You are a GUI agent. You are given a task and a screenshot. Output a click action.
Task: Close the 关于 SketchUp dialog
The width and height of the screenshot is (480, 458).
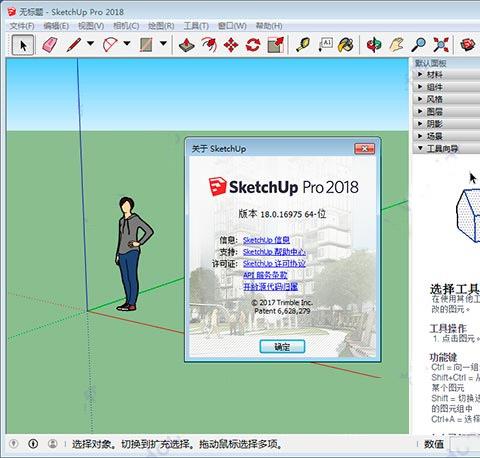(x=364, y=149)
